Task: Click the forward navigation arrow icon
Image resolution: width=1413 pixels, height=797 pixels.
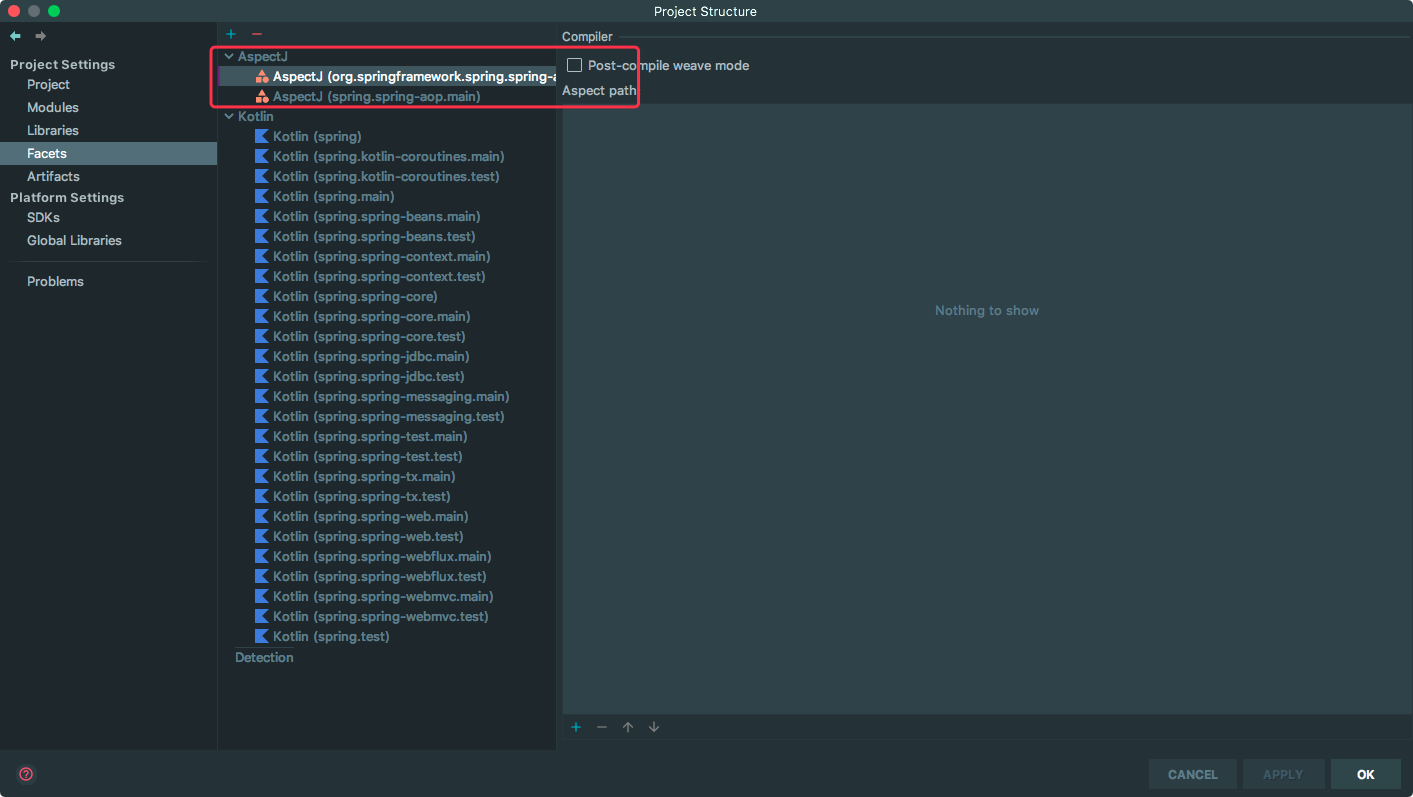Action: coord(41,36)
